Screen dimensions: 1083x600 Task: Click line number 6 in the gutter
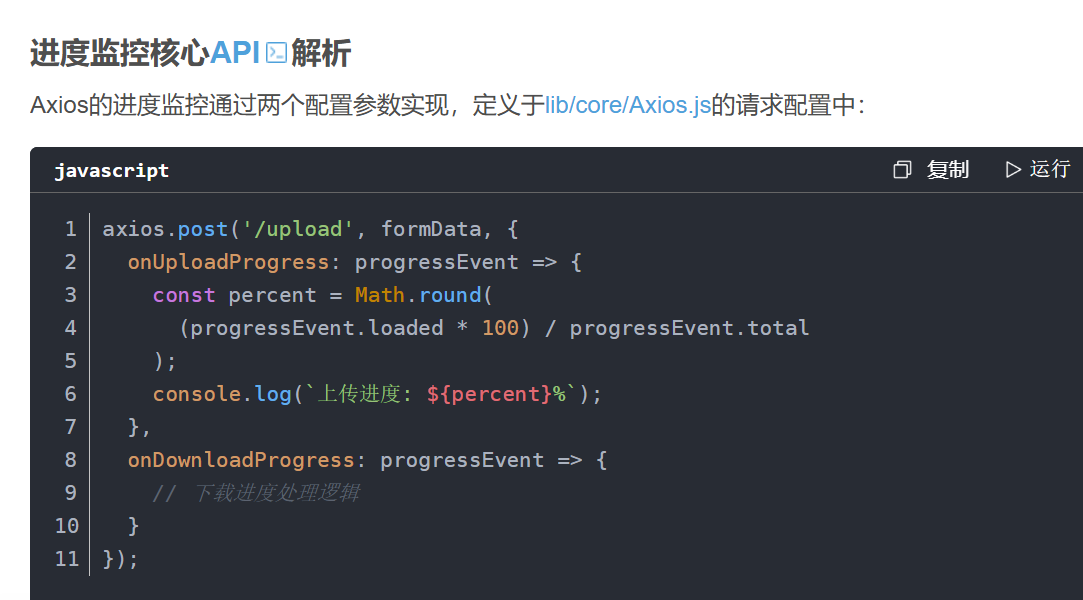[70, 393]
